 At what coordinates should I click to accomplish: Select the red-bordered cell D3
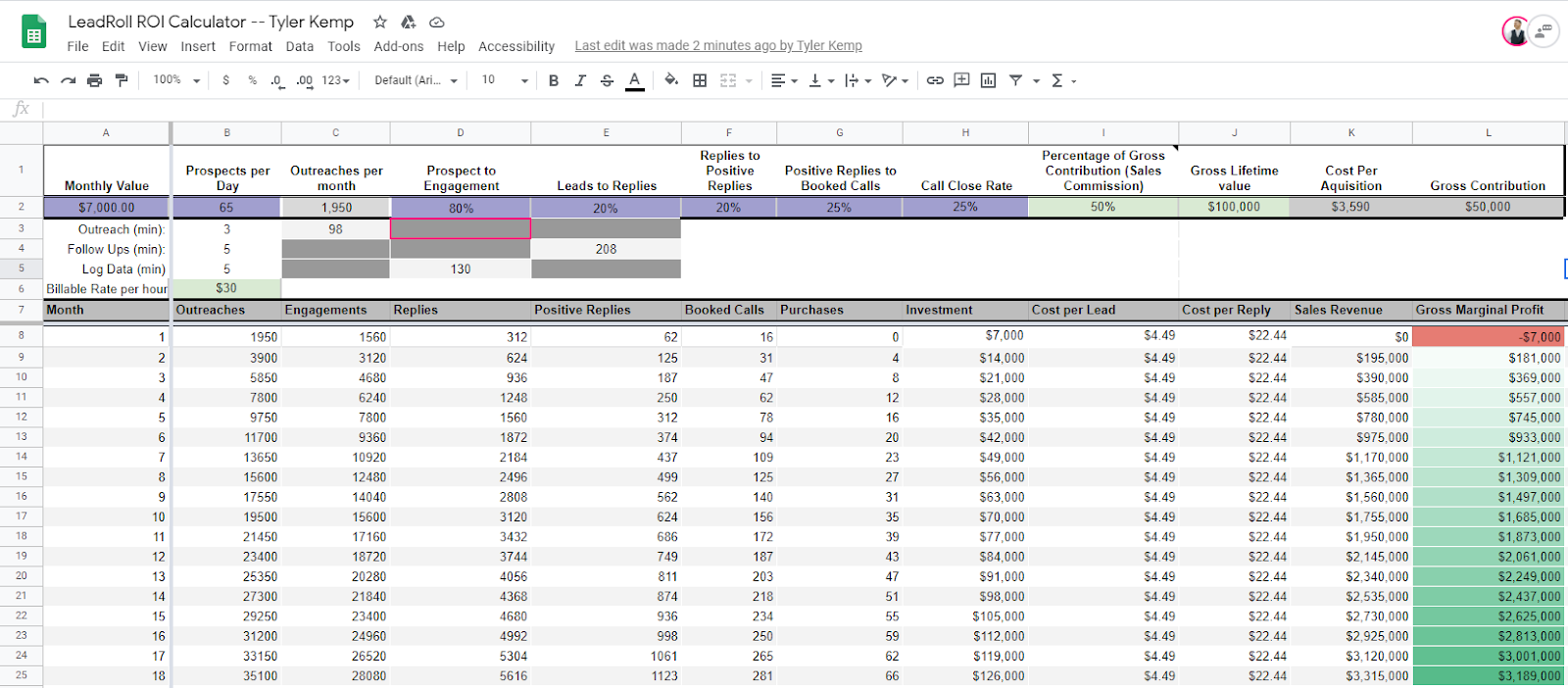click(461, 228)
